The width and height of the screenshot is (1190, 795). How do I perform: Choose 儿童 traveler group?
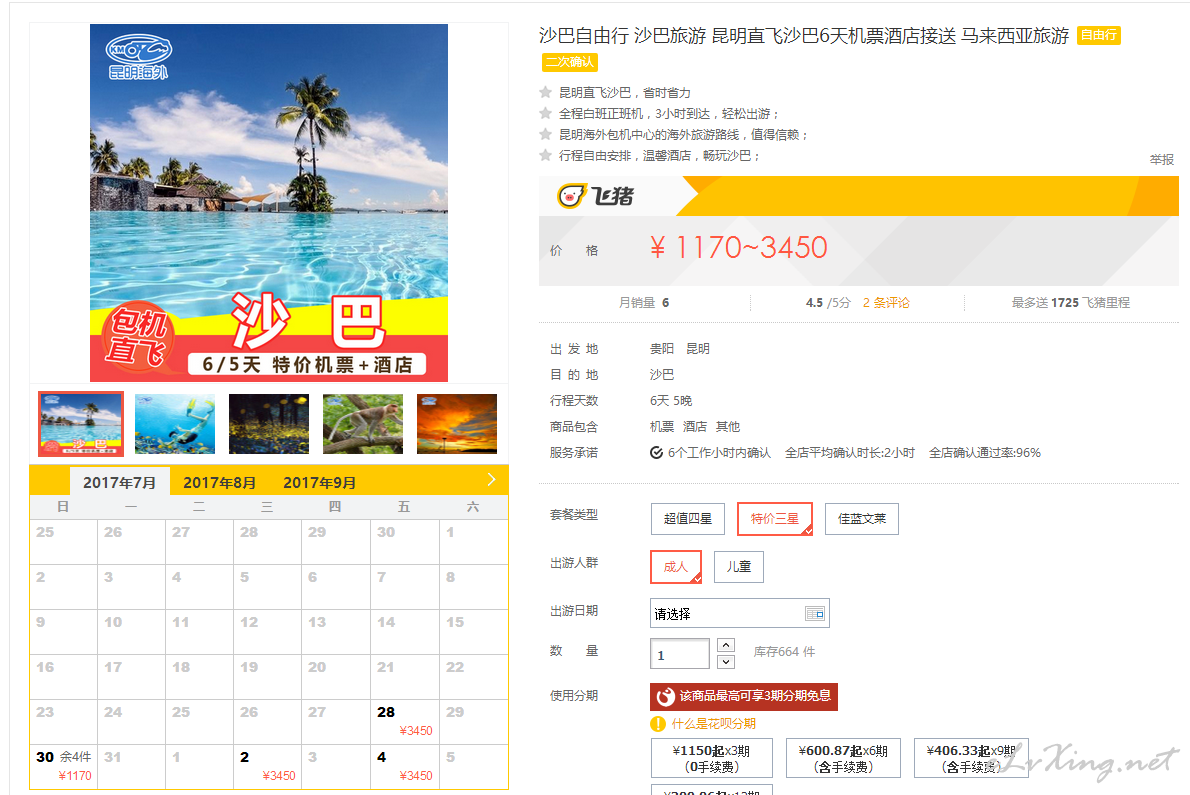pyautogui.click(x=738, y=567)
